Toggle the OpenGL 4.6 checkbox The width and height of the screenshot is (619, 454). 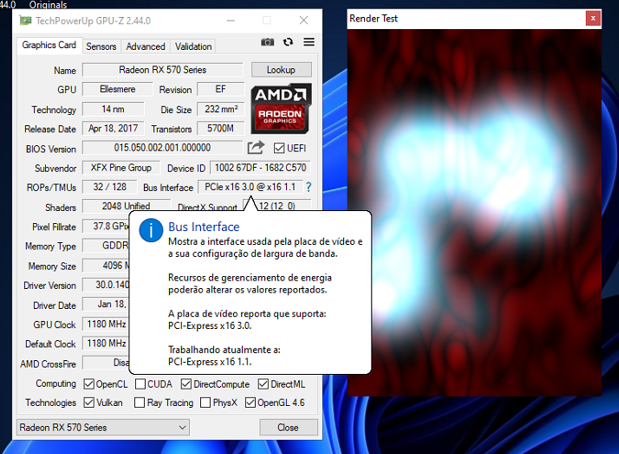point(250,403)
